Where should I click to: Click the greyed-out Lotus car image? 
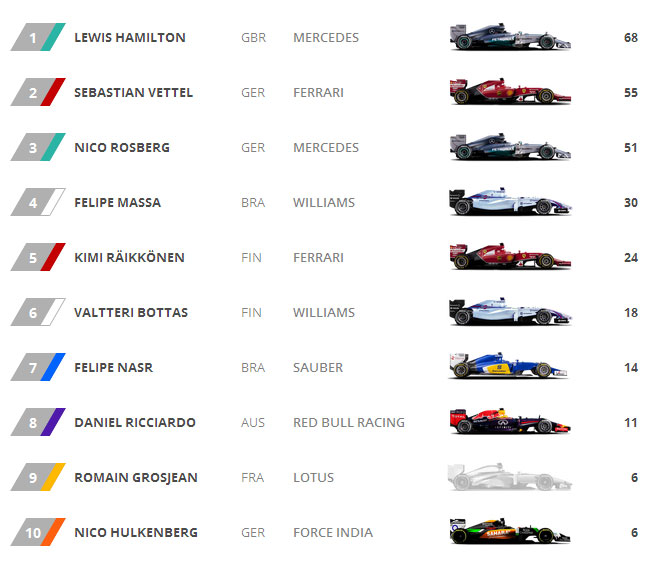tap(510, 477)
